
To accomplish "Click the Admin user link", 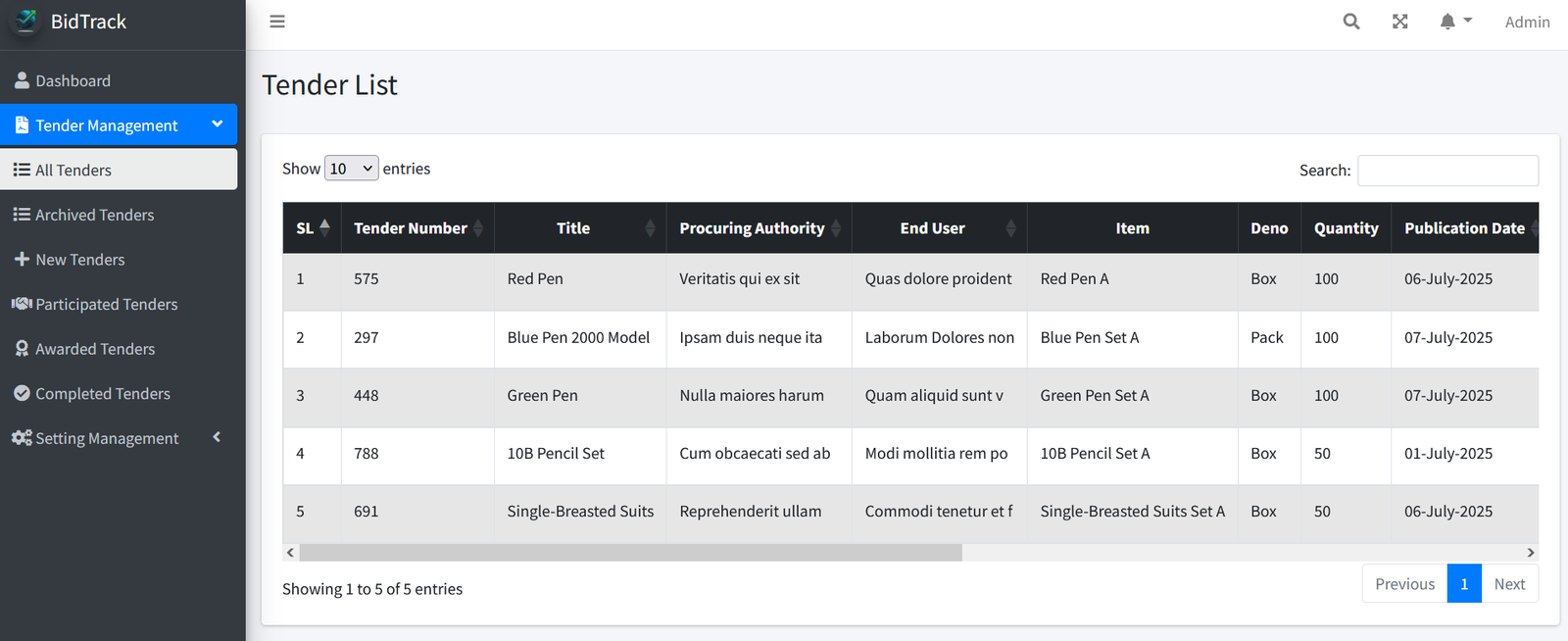I will point(1526,22).
